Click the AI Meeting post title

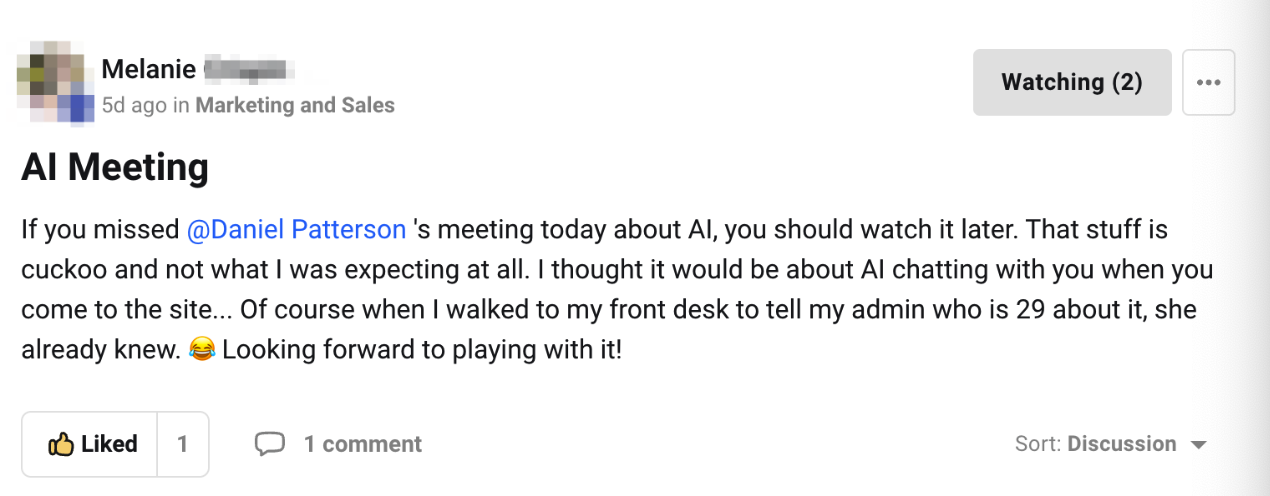(x=115, y=167)
